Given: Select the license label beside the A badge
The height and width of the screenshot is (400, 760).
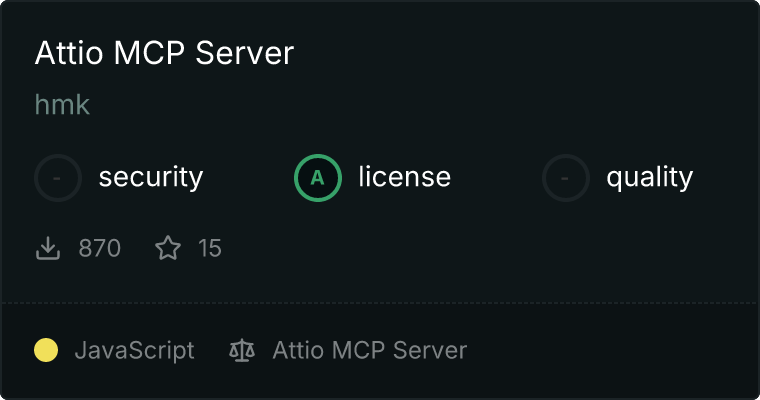Looking at the screenshot, I should point(404,178).
